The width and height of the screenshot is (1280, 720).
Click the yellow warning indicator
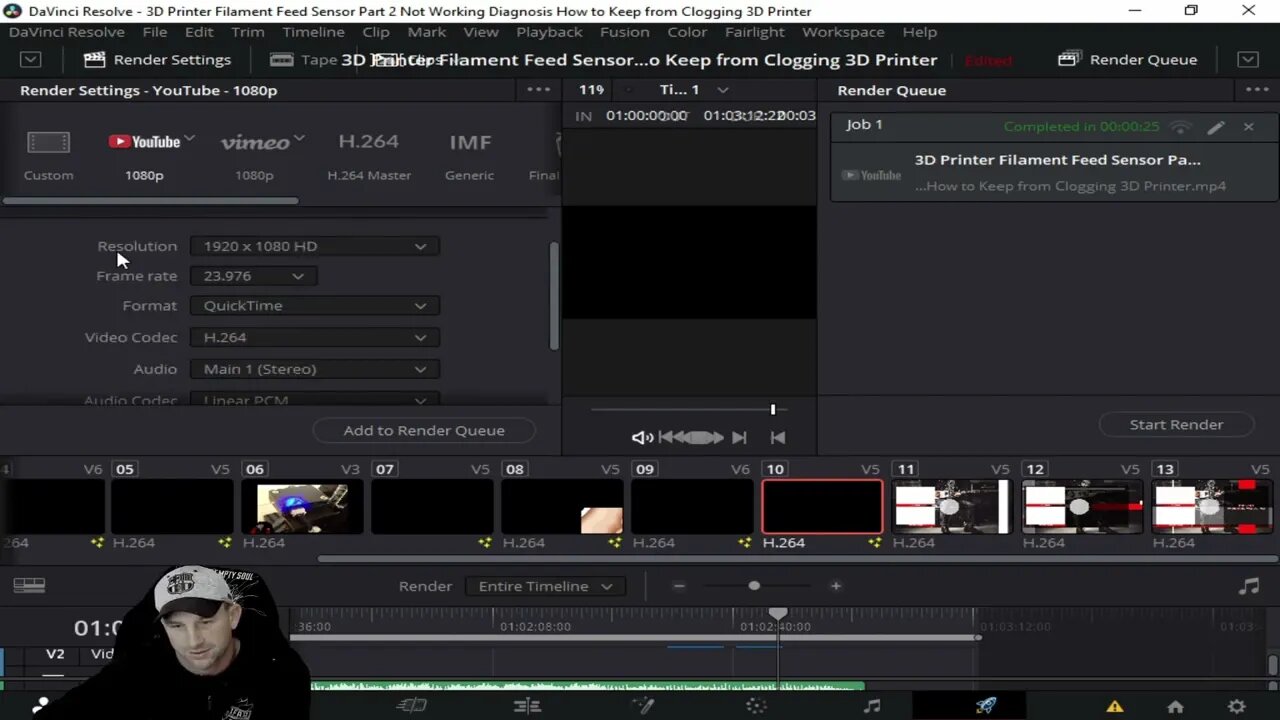tap(1114, 706)
